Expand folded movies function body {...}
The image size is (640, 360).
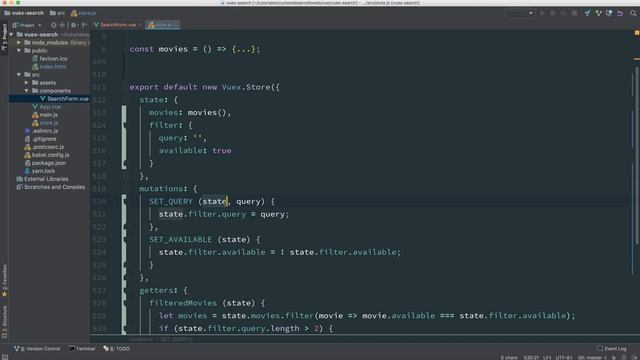tap(245, 49)
